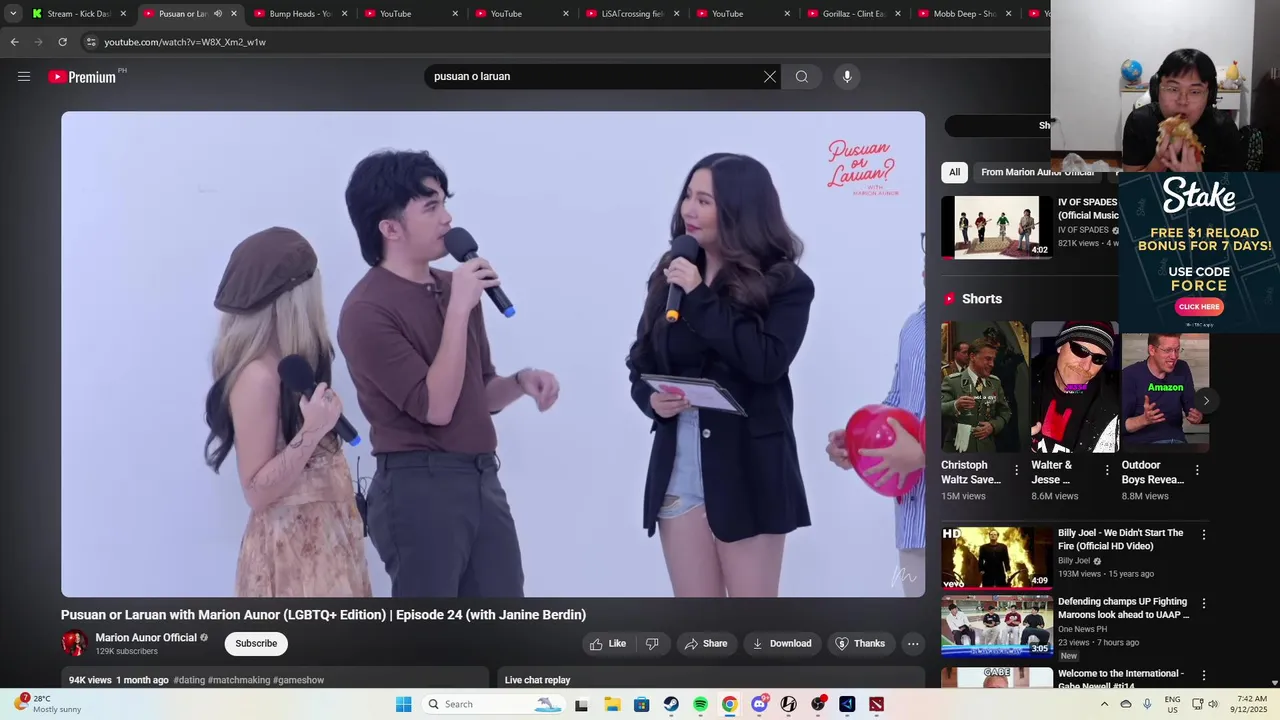This screenshot has height=720, width=1280.
Task: Open the IV OF SPADES video thumbnail
Action: (996, 226)
